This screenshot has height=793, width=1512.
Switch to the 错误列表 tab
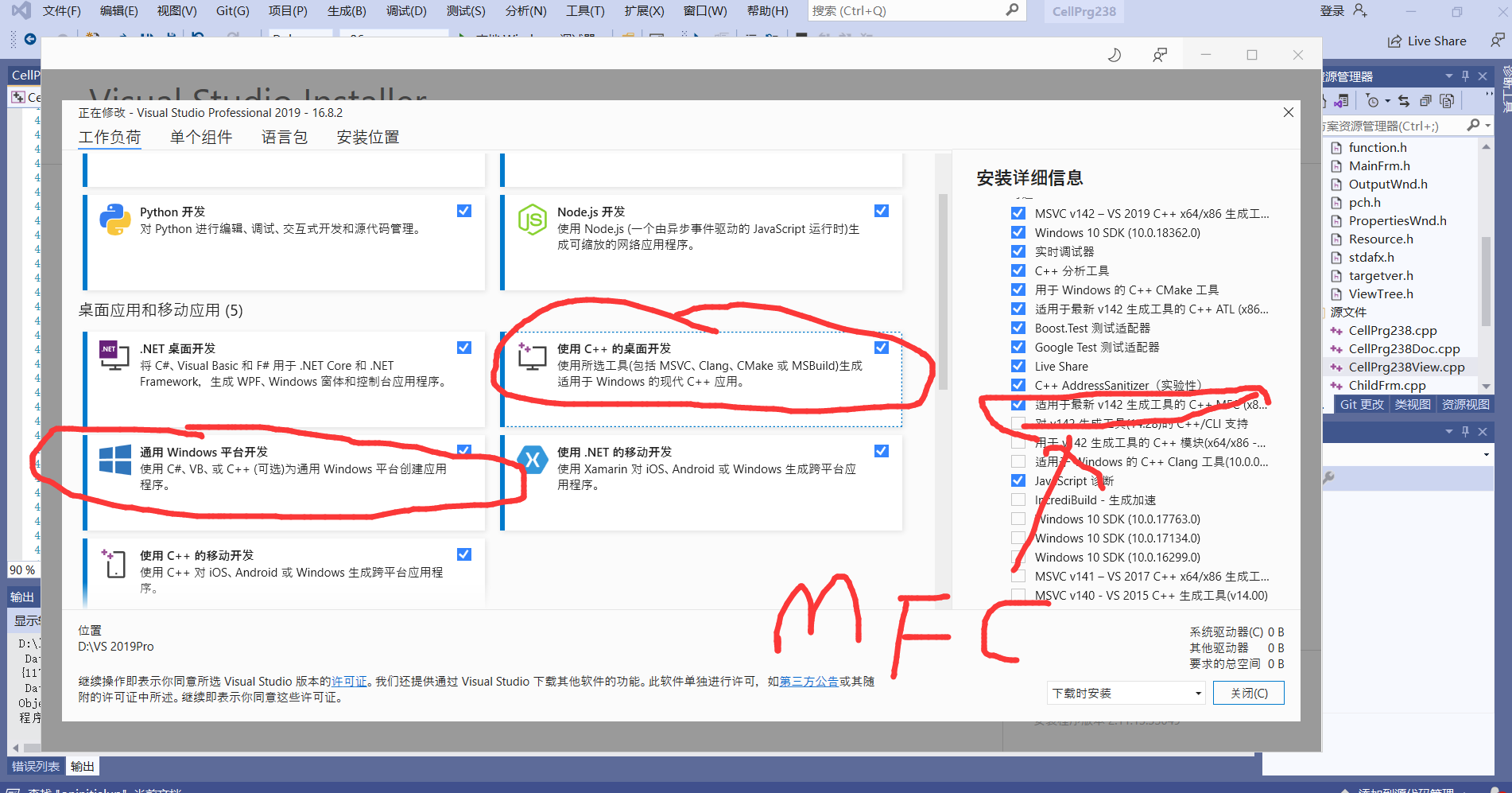[x=36, y=766]
